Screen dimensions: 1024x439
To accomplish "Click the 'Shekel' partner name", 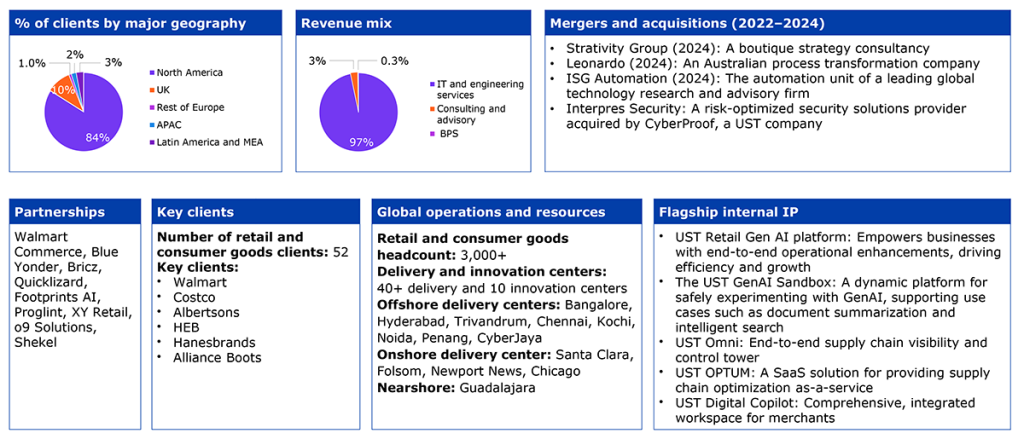I will coord(35,342).
